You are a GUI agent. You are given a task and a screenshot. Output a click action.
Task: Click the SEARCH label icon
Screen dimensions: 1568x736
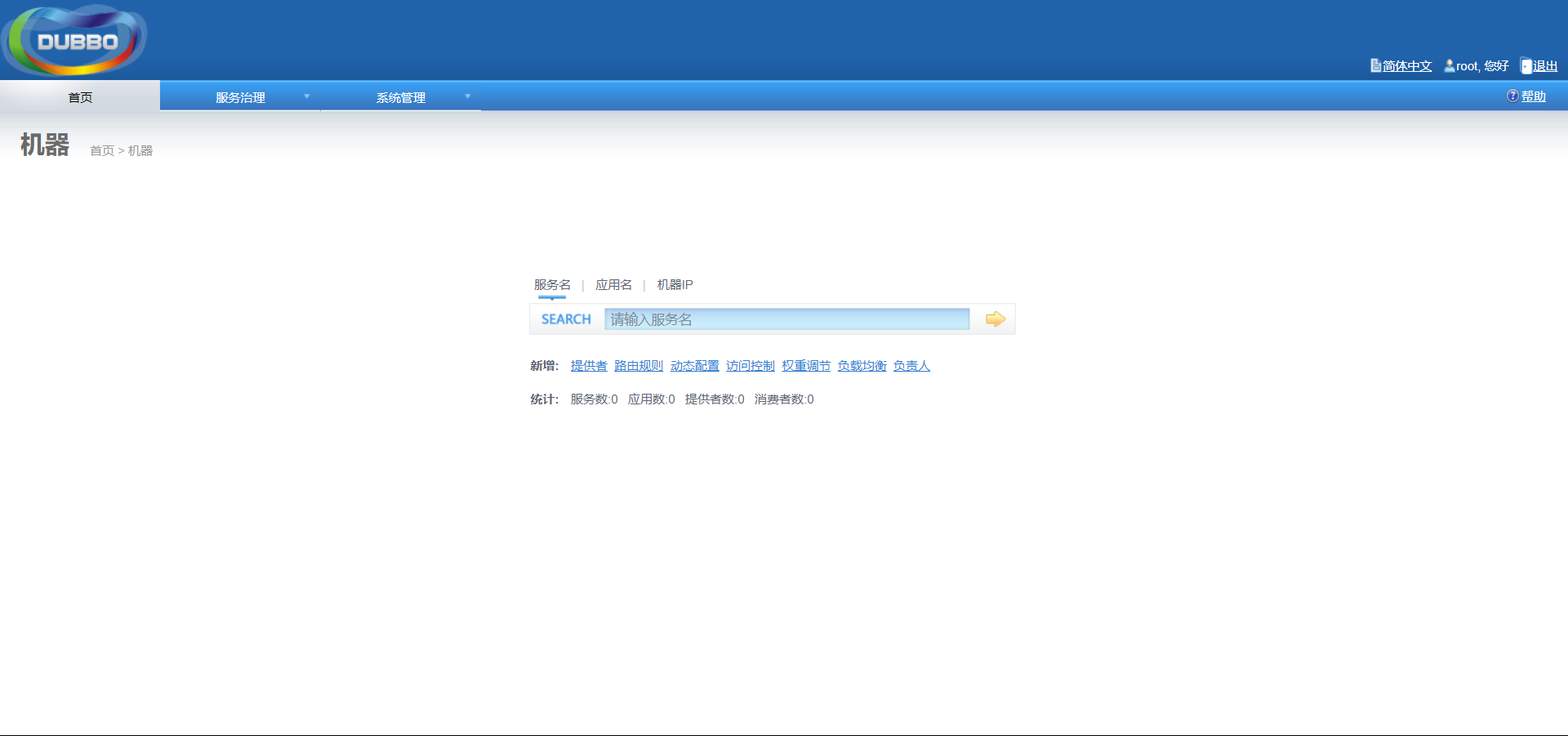click(565, 319)
